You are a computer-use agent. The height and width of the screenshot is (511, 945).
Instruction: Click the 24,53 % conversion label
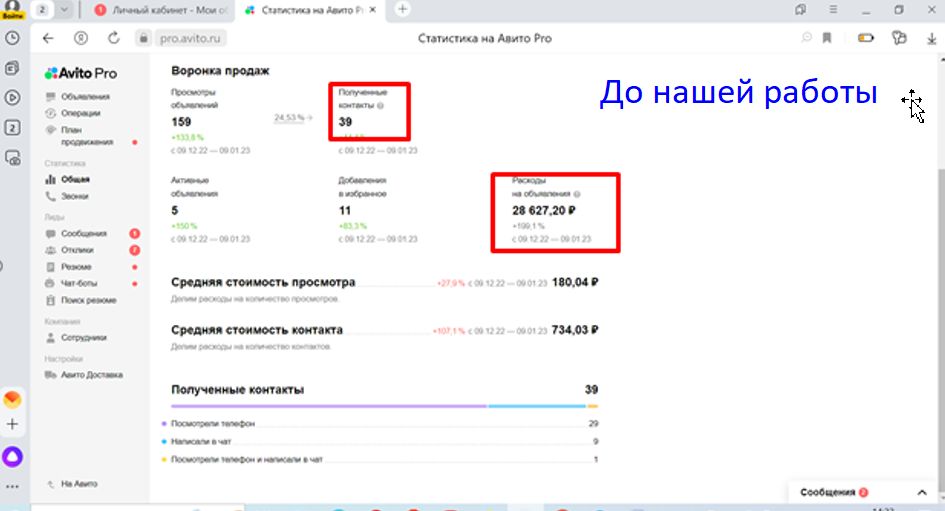coord(289,118)
